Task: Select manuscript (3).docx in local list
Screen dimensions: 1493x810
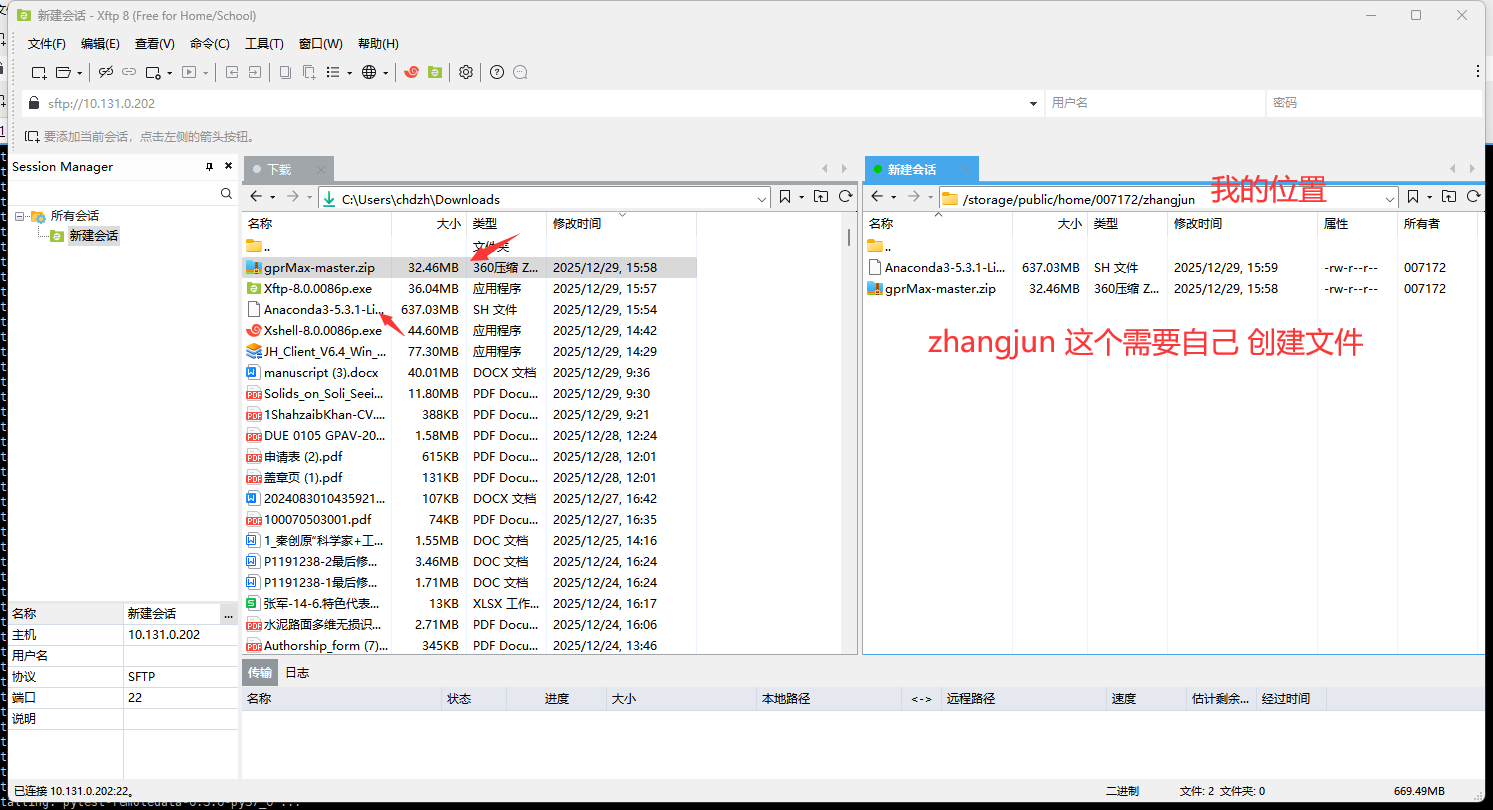Action: (x=469, y=373)
